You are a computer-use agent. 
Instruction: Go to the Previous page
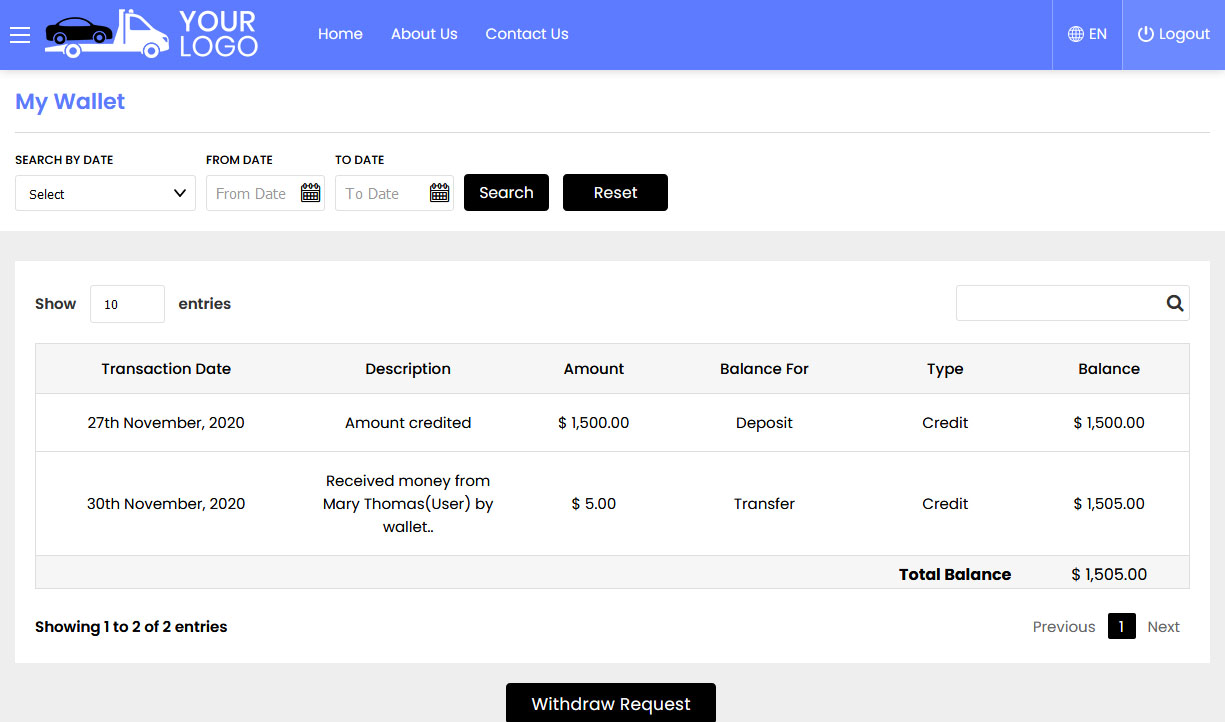coord(1064,627)
